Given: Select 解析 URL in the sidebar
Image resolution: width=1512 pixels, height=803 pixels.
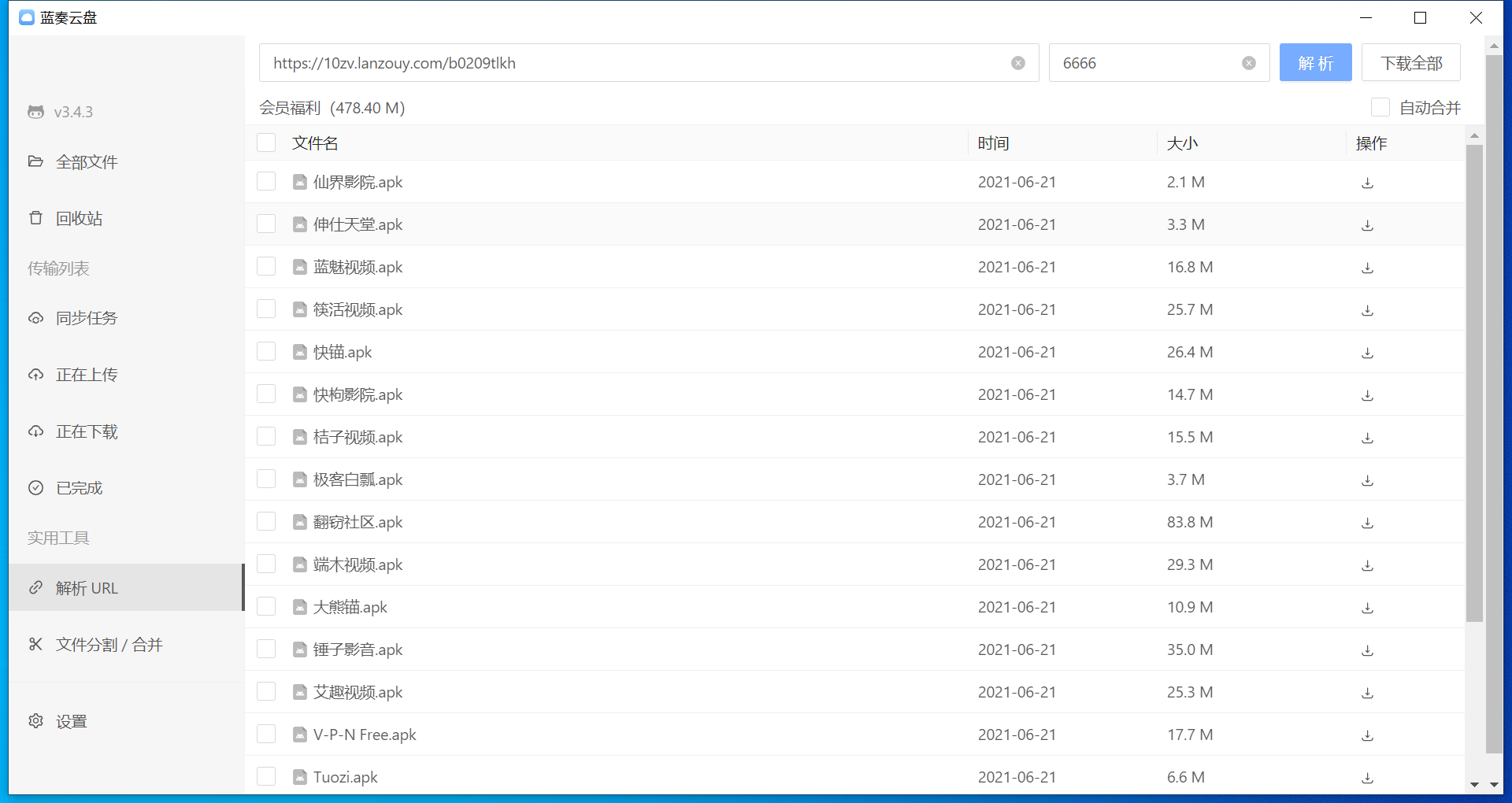Looking at the screenshot, I should point(126,587).
